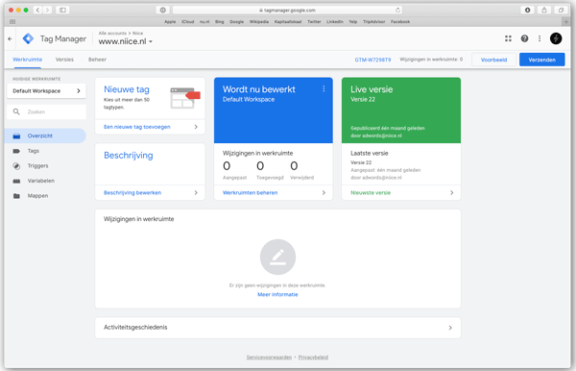The image size is (576, 371).
Task: Click the Tags label icon in sidebar
Action: pyautogui.click(x=17, y=151)
